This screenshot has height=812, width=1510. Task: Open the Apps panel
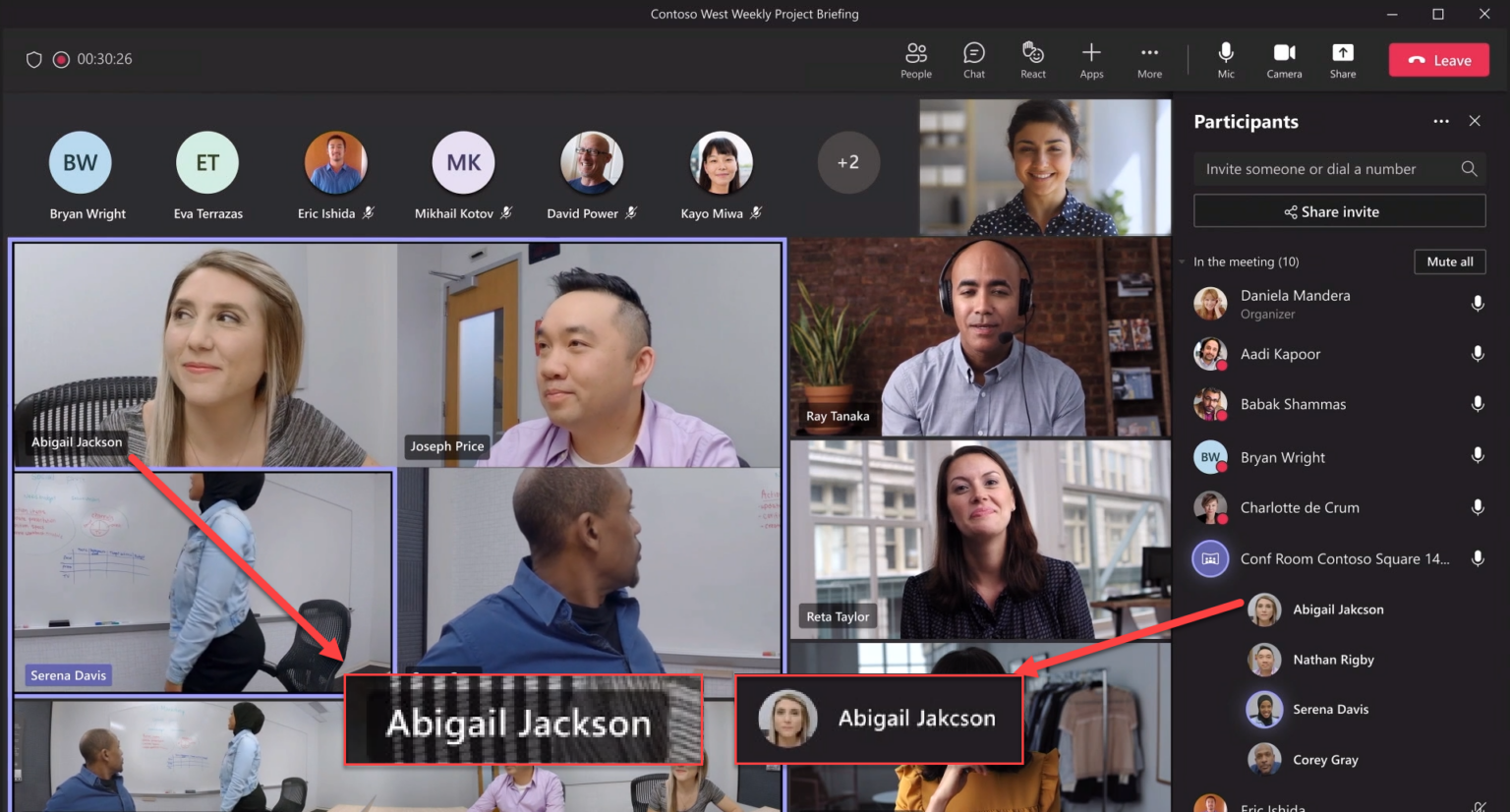[x=1091, y=59]
